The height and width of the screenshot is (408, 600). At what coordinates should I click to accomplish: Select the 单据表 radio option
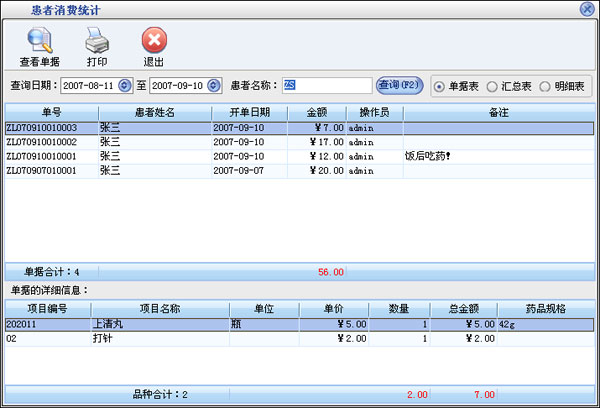(x=440, y=86)
